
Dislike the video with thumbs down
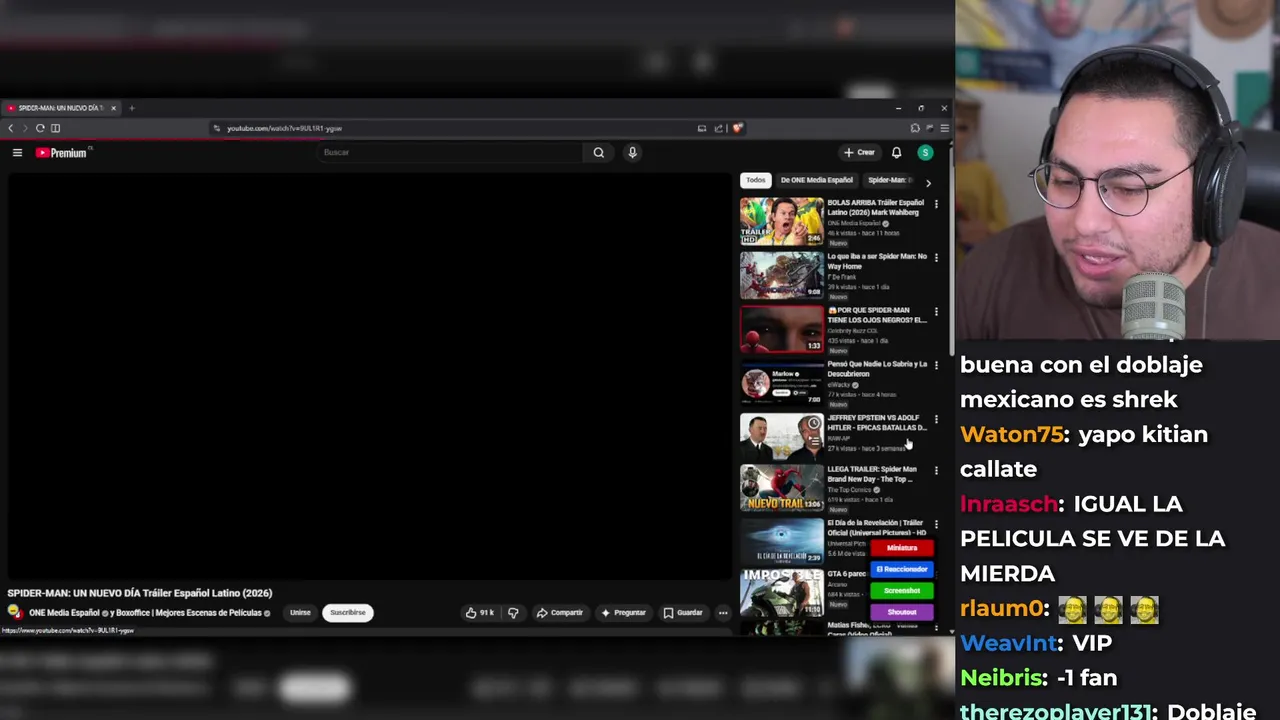[x=513, y=613]
